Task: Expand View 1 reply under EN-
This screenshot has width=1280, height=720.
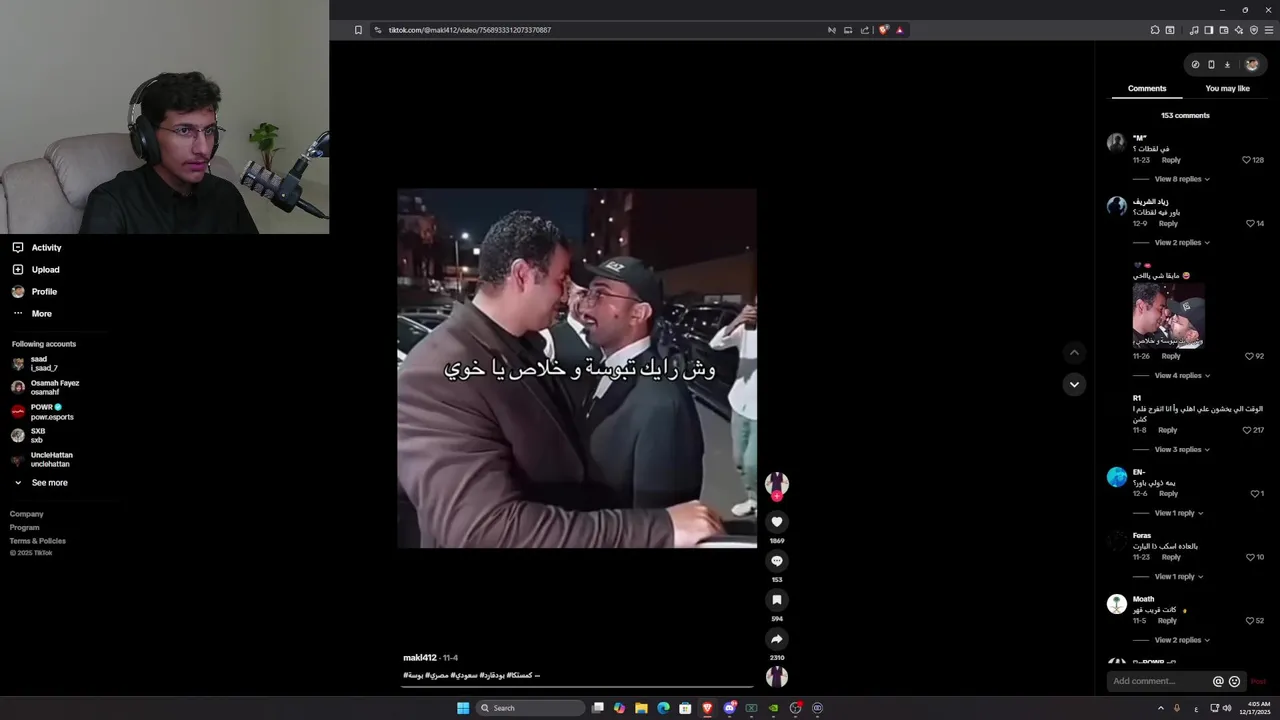Action: pos(1179,513)
